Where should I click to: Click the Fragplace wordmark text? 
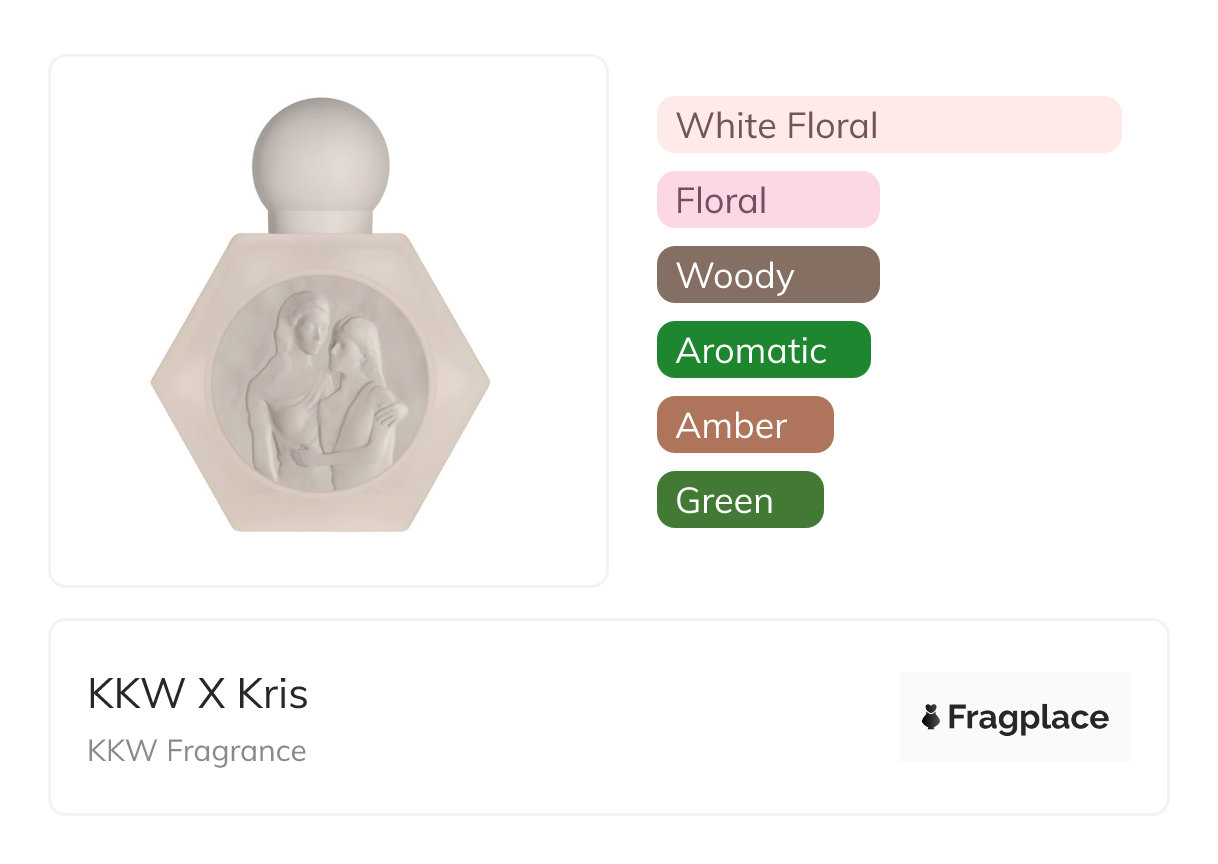pos(1028,717)
